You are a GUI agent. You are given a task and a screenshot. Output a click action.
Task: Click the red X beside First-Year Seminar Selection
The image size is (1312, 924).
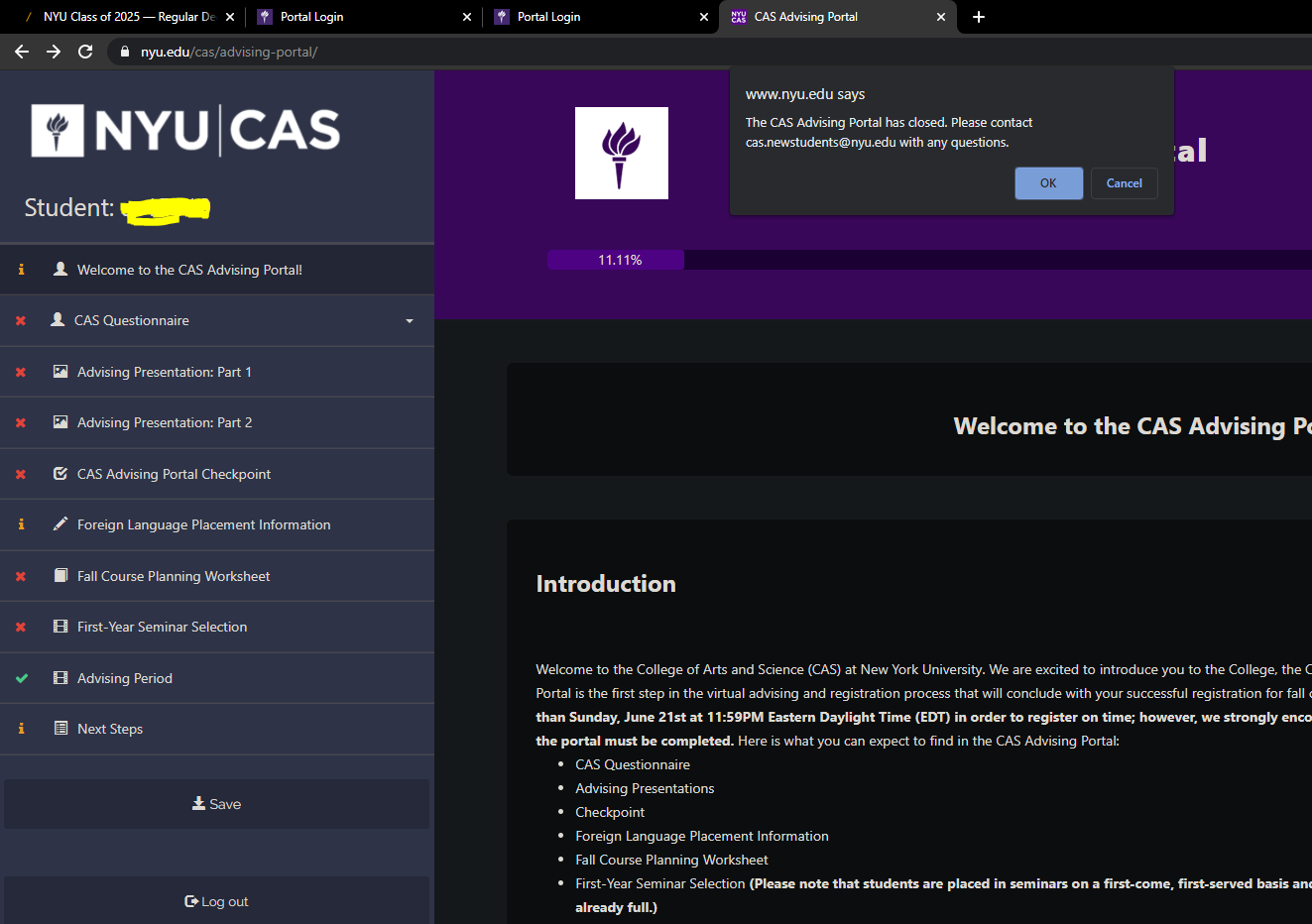coord(21,628)
